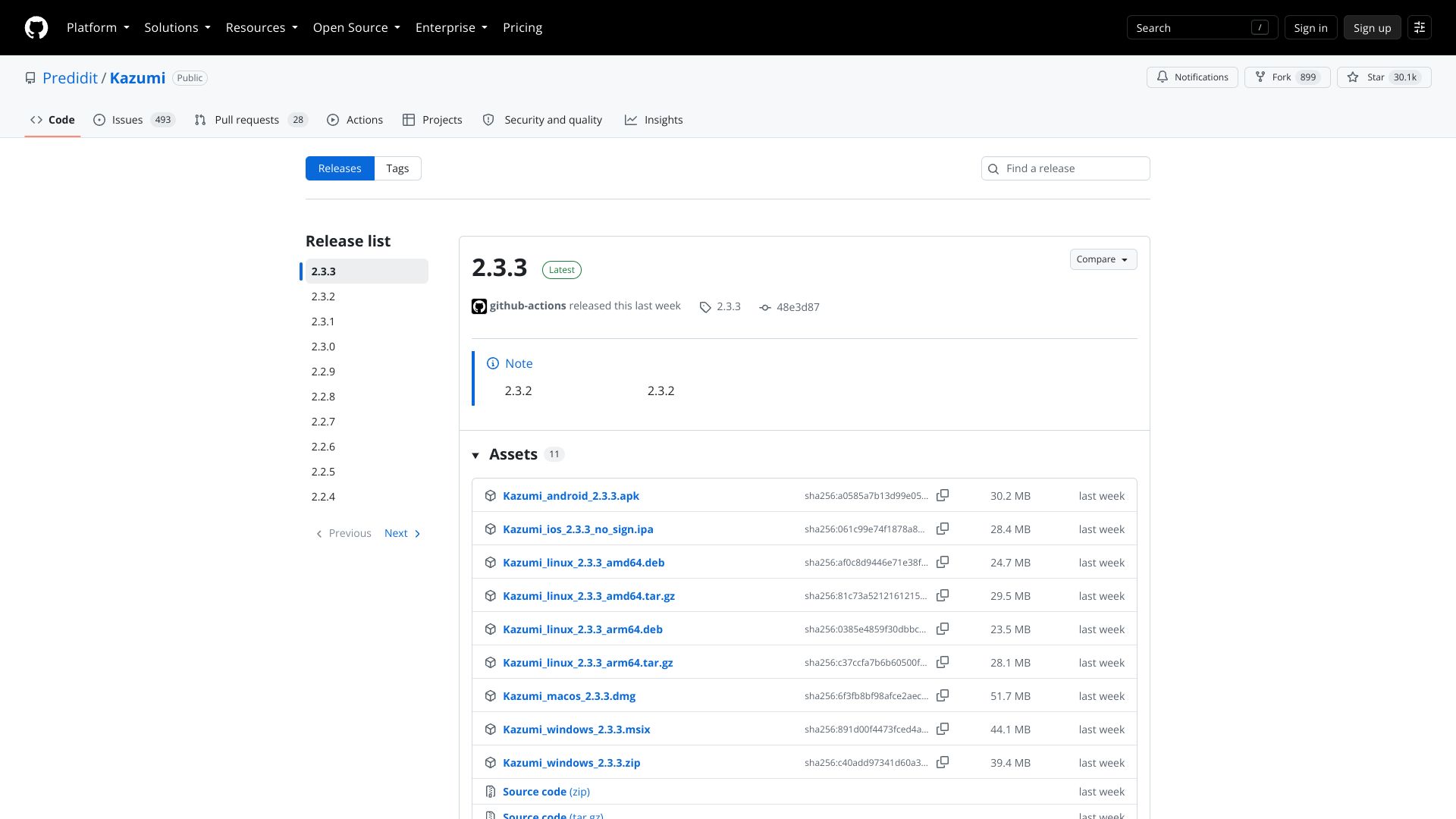Copy SHA256 of Kazumi_linux_2.3.3_amd64.tar.gz
The width and height of the screenshot is (1456, 819).
tap(943, 595)
